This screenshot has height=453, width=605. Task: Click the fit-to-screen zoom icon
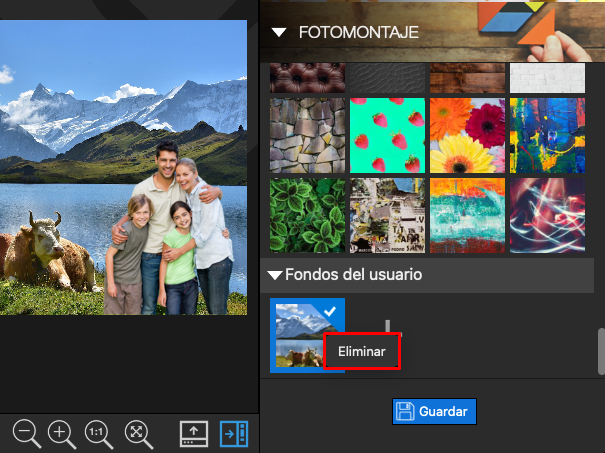point(139,434)
